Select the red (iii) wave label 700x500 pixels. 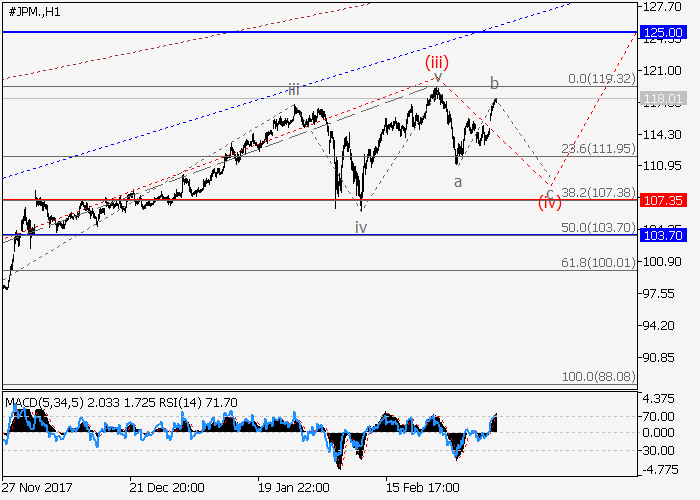tap(437, 62)
